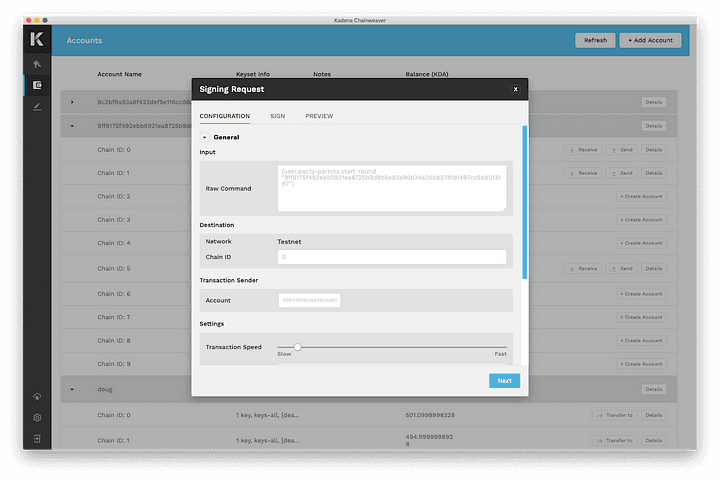Click the Testnet network value

[289, 242]
